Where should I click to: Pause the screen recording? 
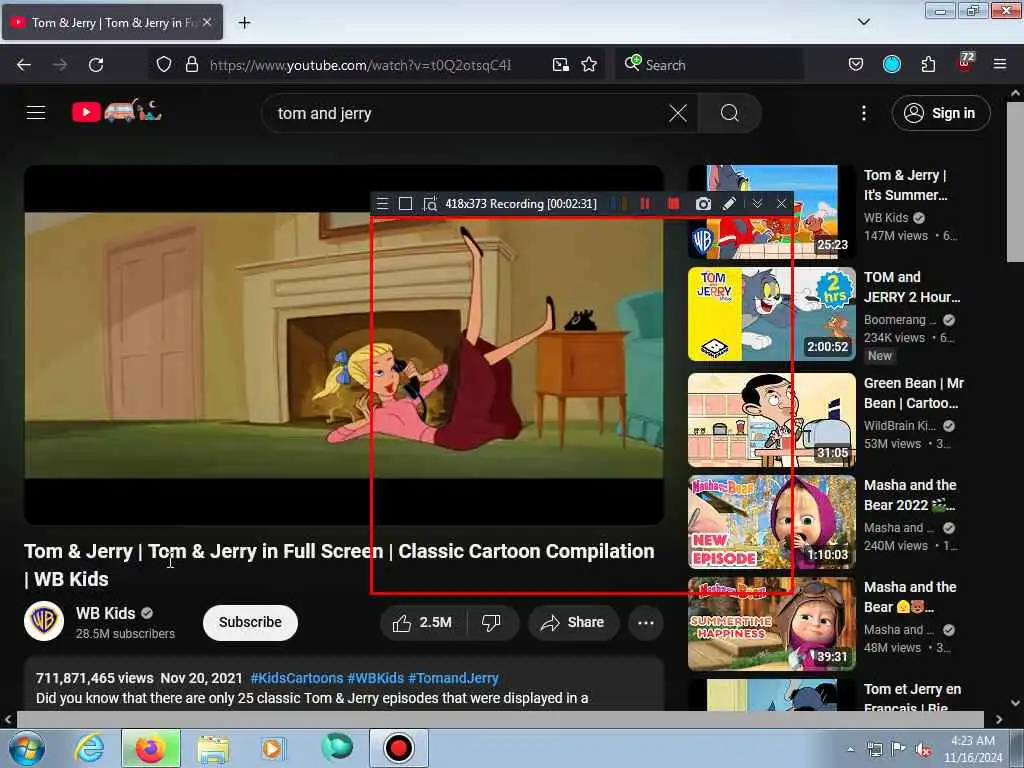click(645, 204)
